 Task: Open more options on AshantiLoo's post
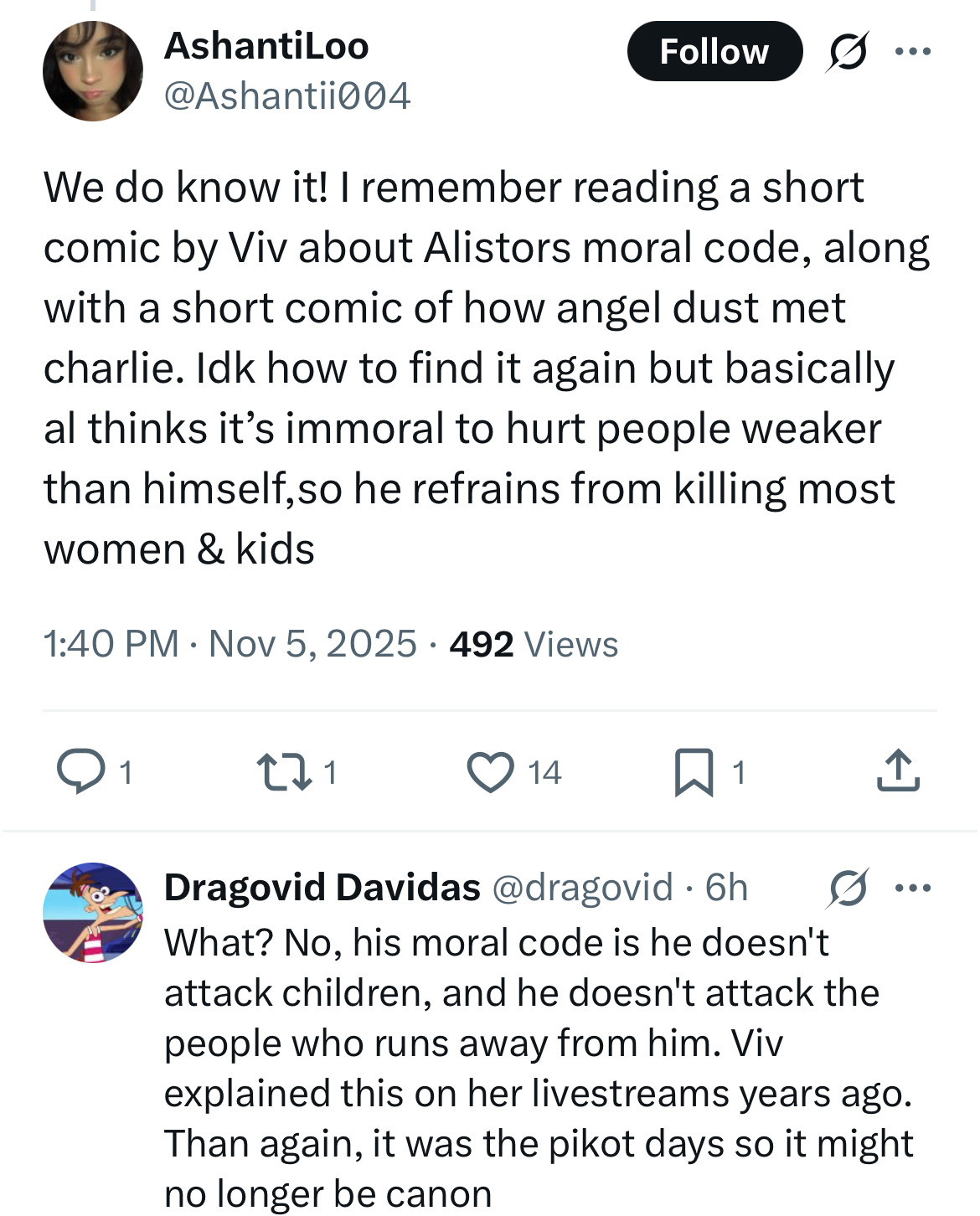tap(913, 52)
